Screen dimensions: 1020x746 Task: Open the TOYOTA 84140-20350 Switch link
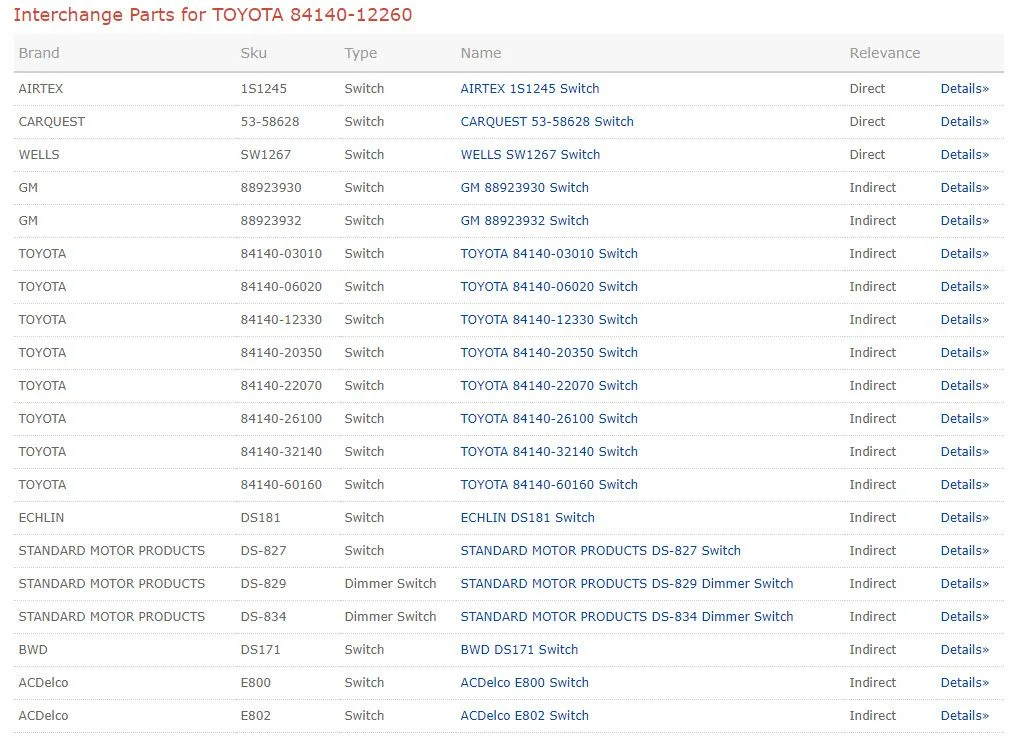click(549, 353)
